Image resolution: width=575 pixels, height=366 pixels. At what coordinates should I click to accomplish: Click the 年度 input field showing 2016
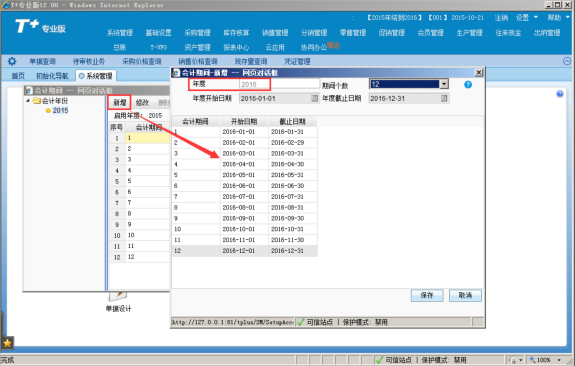coord(279,84)
